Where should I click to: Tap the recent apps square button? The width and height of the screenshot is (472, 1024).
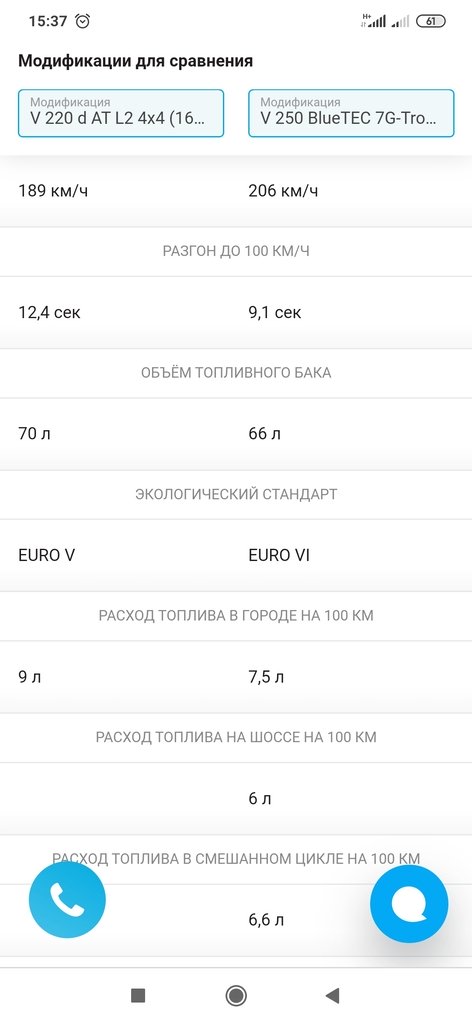pos(138,995)
